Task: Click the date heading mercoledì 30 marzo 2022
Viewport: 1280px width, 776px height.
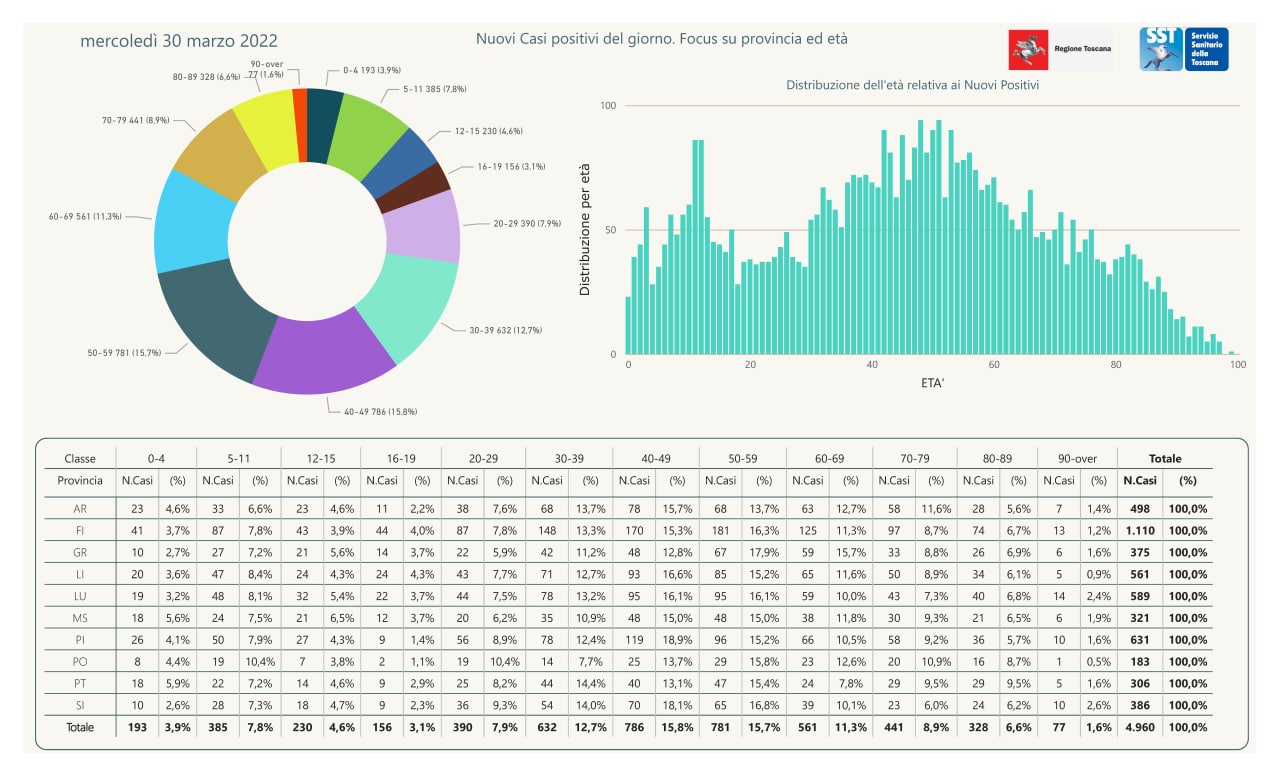Action: [x=179, y=41]
